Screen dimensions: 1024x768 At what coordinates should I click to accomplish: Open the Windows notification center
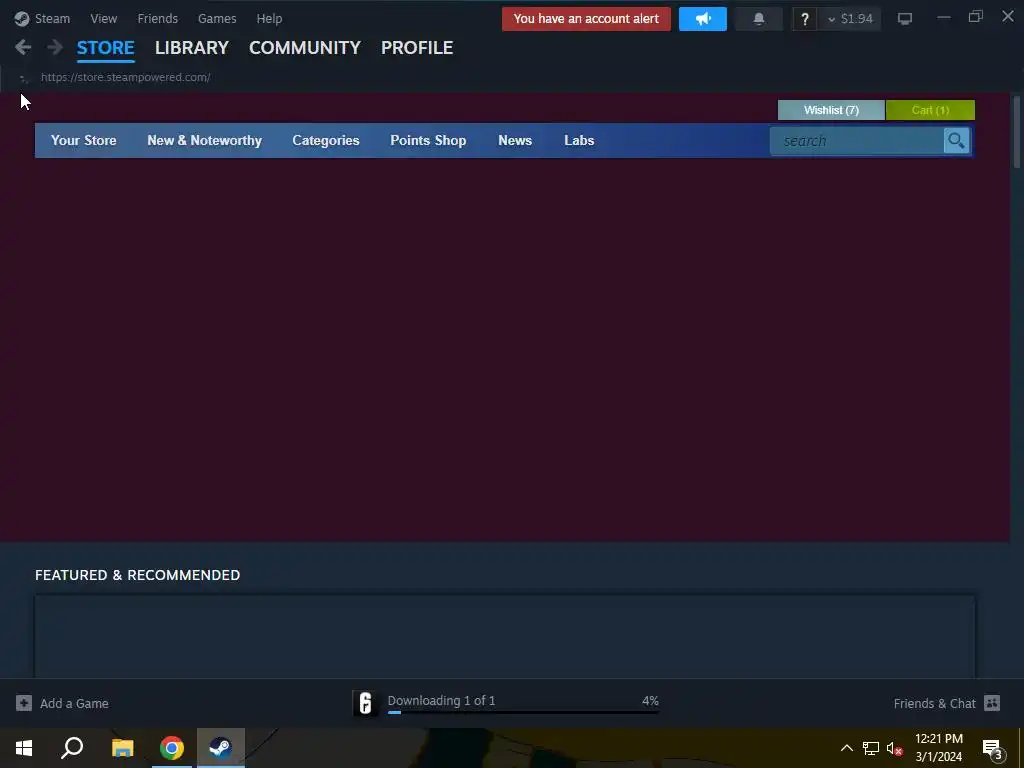[993, 749]
